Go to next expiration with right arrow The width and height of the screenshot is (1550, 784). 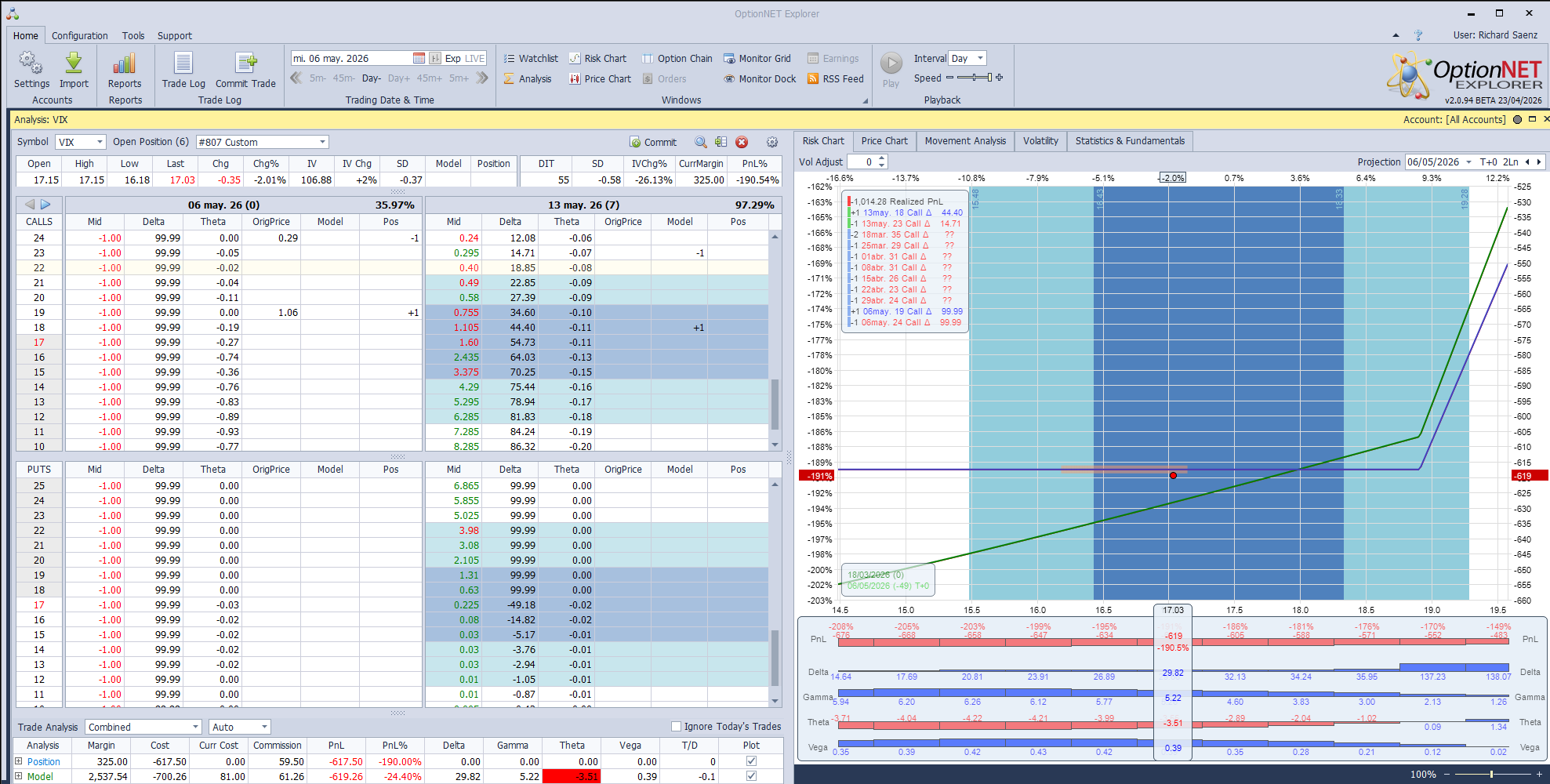pyautogui.click(x=45, y=204)
